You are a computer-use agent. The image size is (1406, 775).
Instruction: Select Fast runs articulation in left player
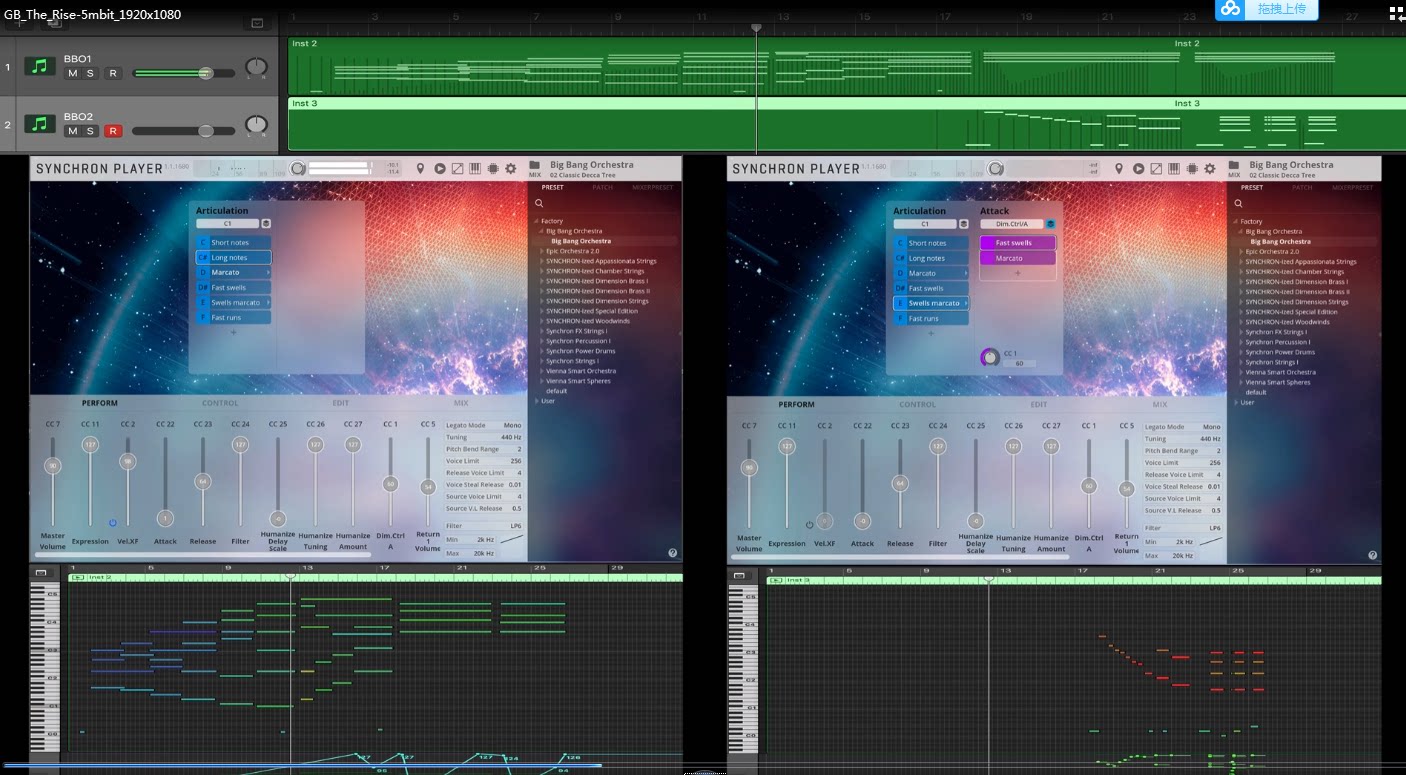tap(233, 317)
